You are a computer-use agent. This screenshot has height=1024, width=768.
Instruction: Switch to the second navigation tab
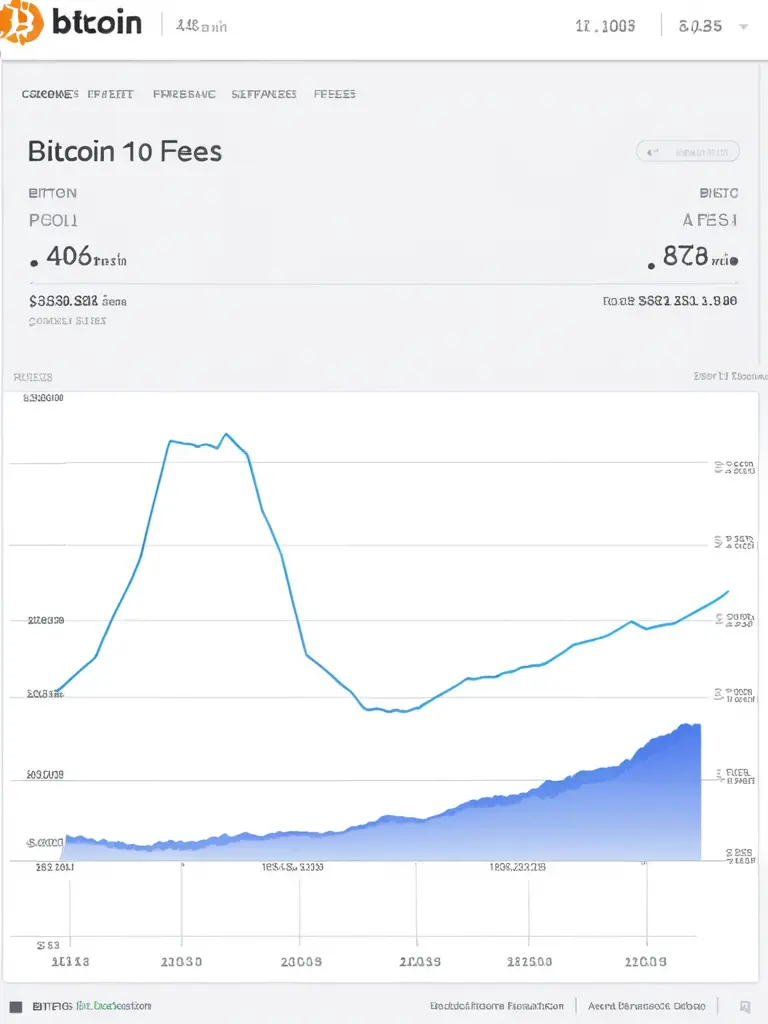(x=110, y=94)
